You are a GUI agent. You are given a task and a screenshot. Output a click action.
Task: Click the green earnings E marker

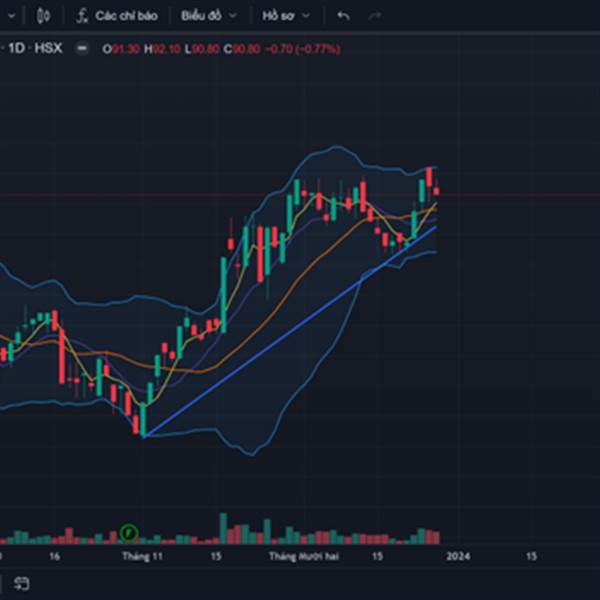click(129, 532)
